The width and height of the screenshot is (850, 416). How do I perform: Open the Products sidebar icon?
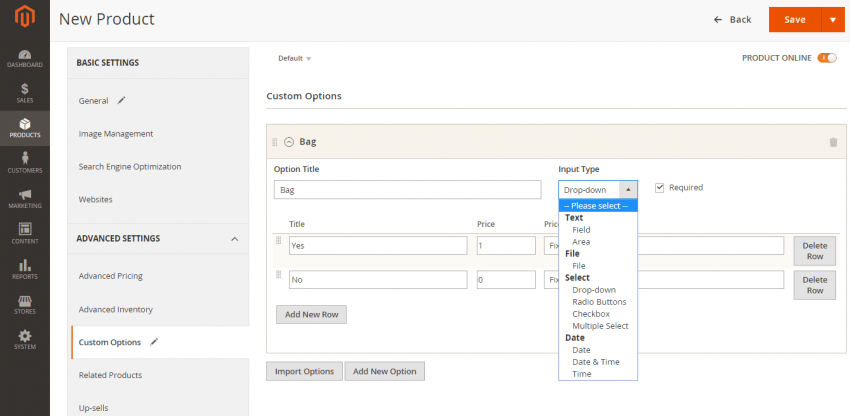(24, 129)
